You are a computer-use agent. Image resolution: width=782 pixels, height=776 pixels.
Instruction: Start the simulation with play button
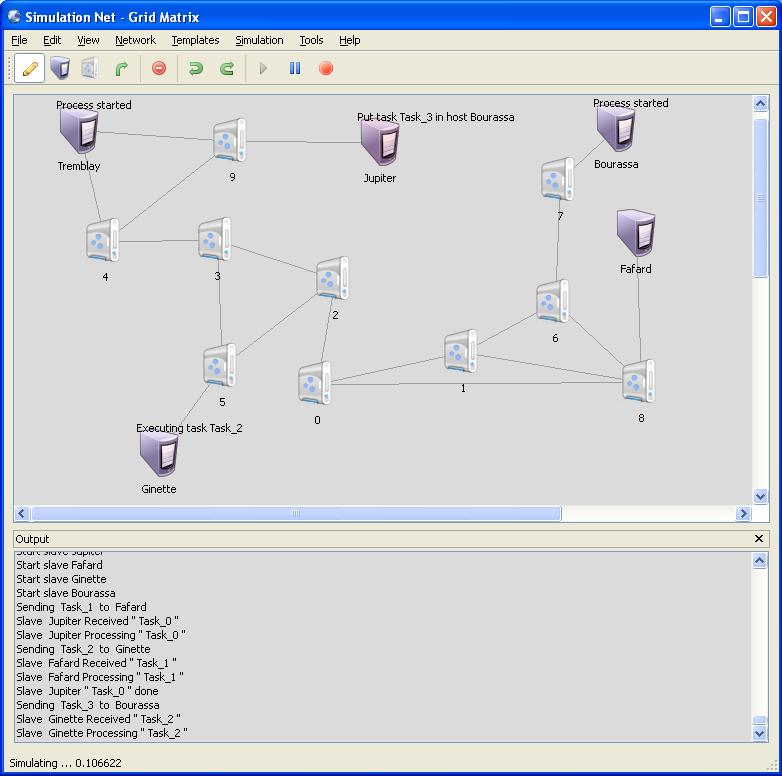tap(263, 68)
